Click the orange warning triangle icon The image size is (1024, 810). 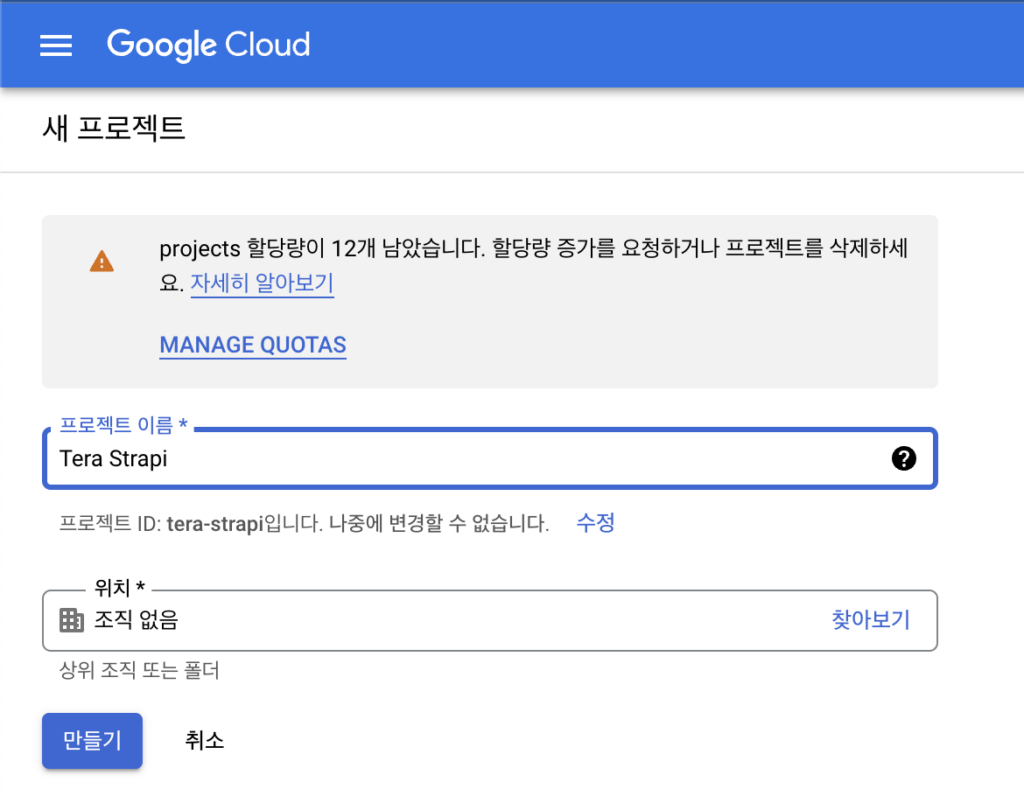pos(101,262)
